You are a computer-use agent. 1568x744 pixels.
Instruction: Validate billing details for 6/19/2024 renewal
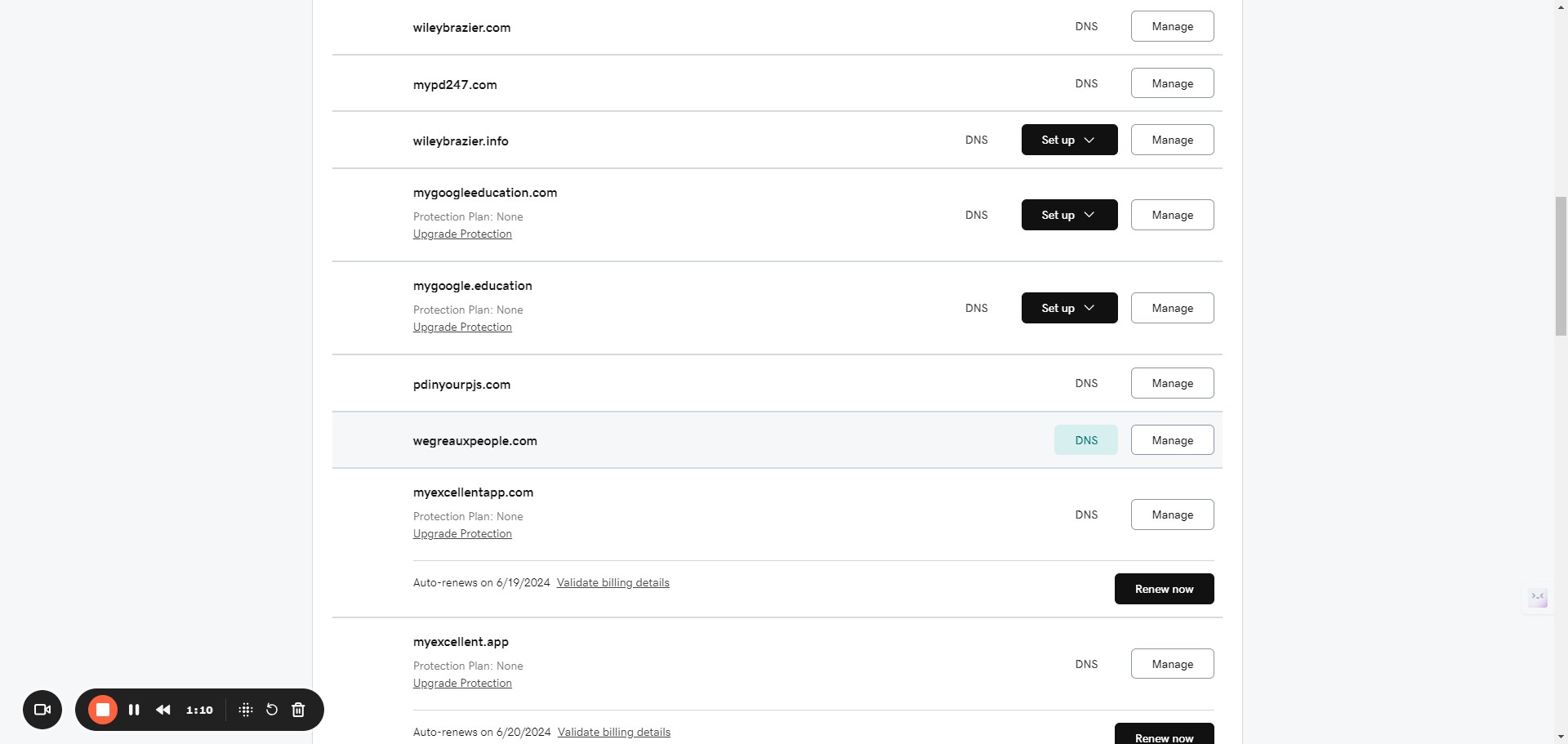click(612, 583)
